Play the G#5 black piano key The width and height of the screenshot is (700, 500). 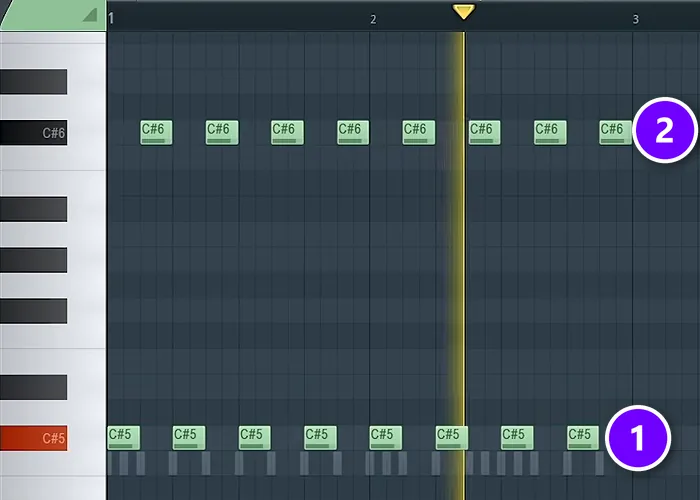(x=33, y=260)
